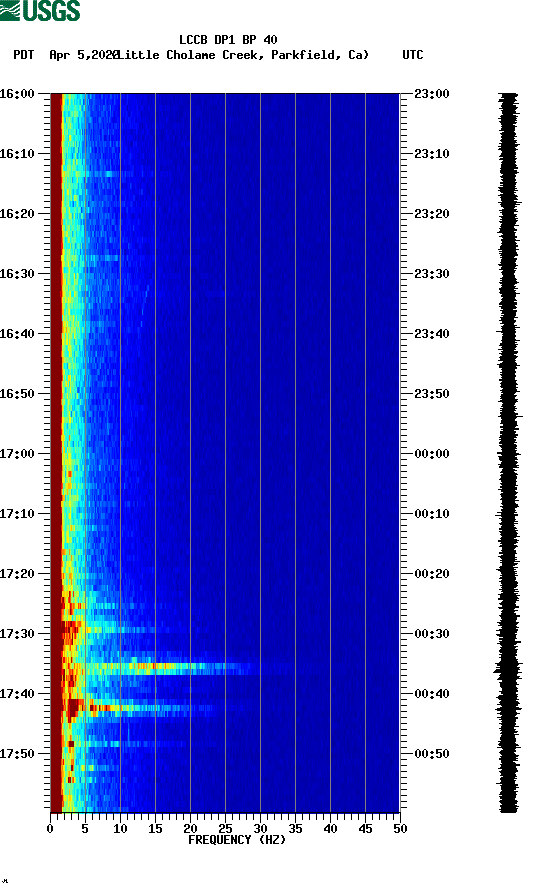Select the title text "LCCB DP1 BP 40"
The image size is (552, 892).
pos(228,40)
